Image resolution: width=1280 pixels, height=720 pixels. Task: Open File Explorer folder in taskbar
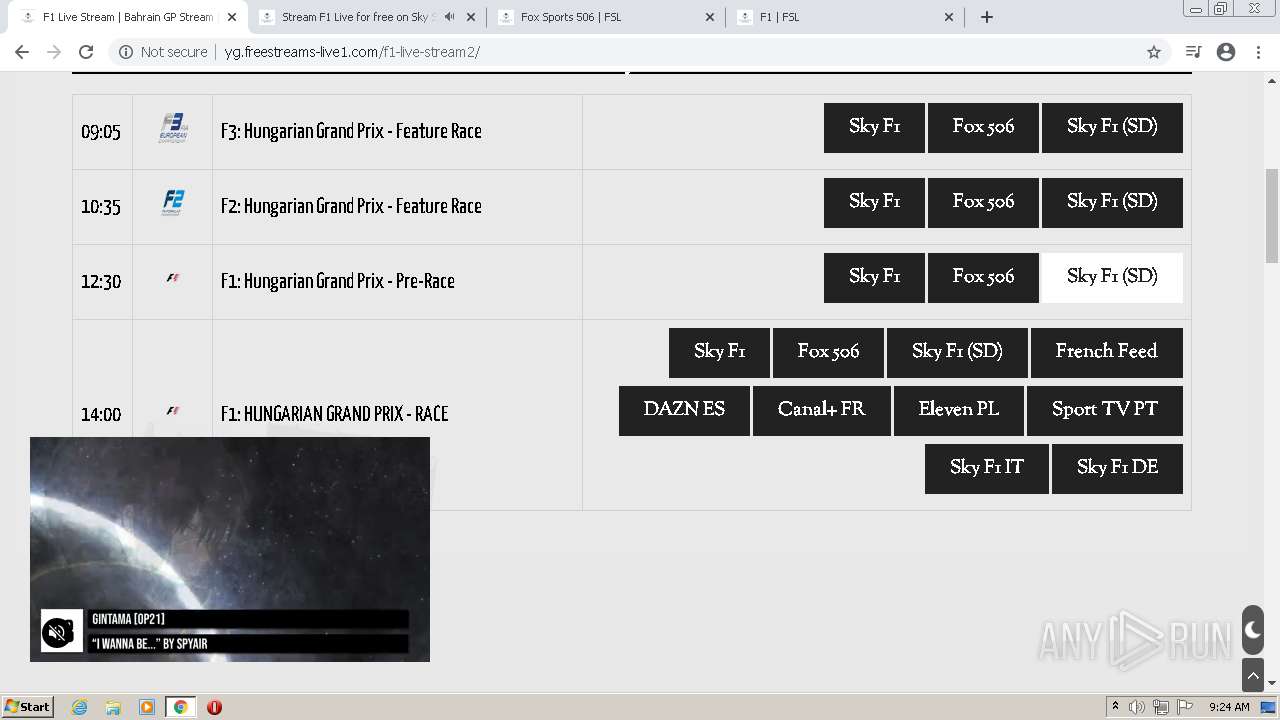(x=113, y=707)
